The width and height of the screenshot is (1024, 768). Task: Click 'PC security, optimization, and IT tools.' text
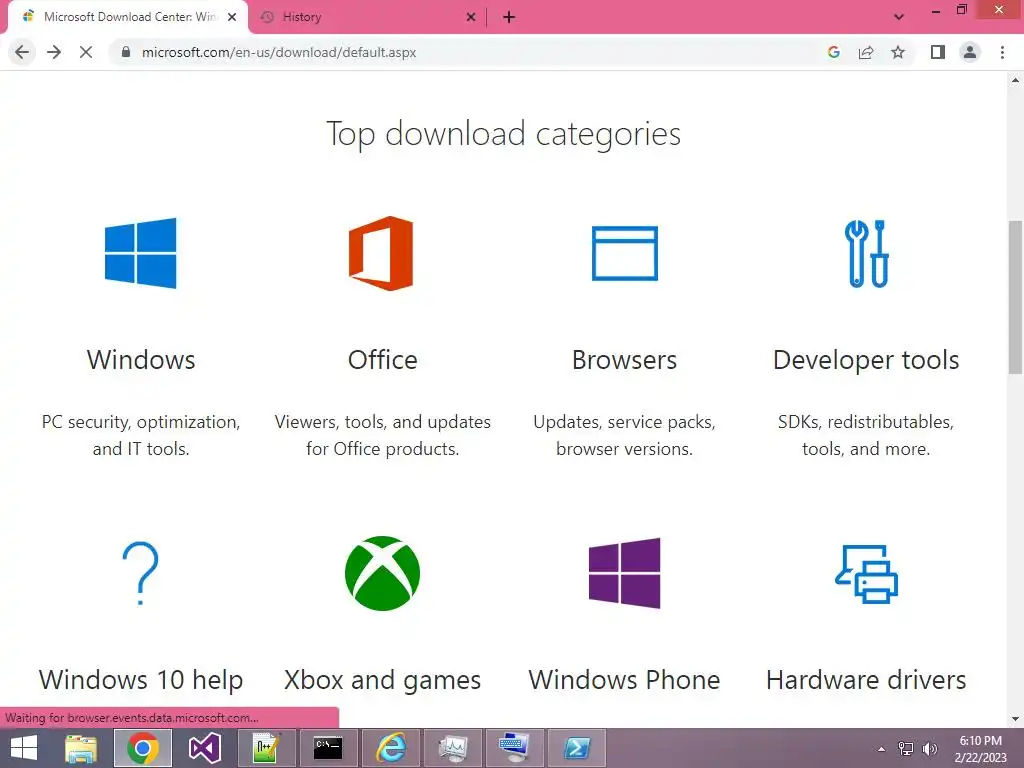141,436
